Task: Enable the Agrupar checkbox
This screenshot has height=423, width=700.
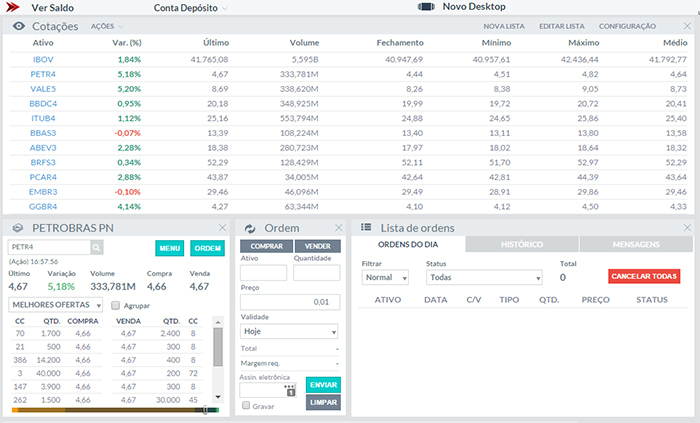Action: click(x=116, y=305)
